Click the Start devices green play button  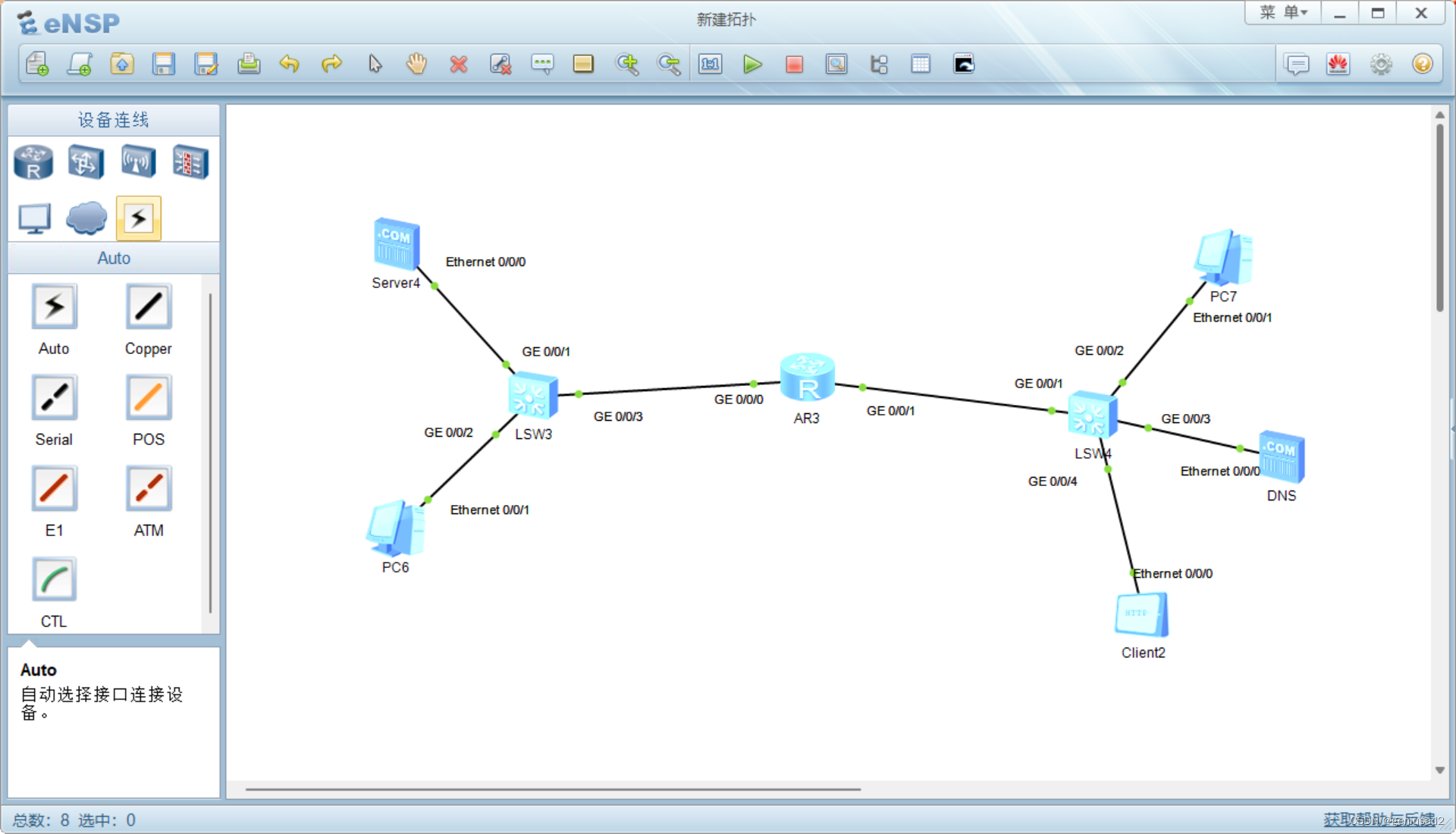coord(752,64)
